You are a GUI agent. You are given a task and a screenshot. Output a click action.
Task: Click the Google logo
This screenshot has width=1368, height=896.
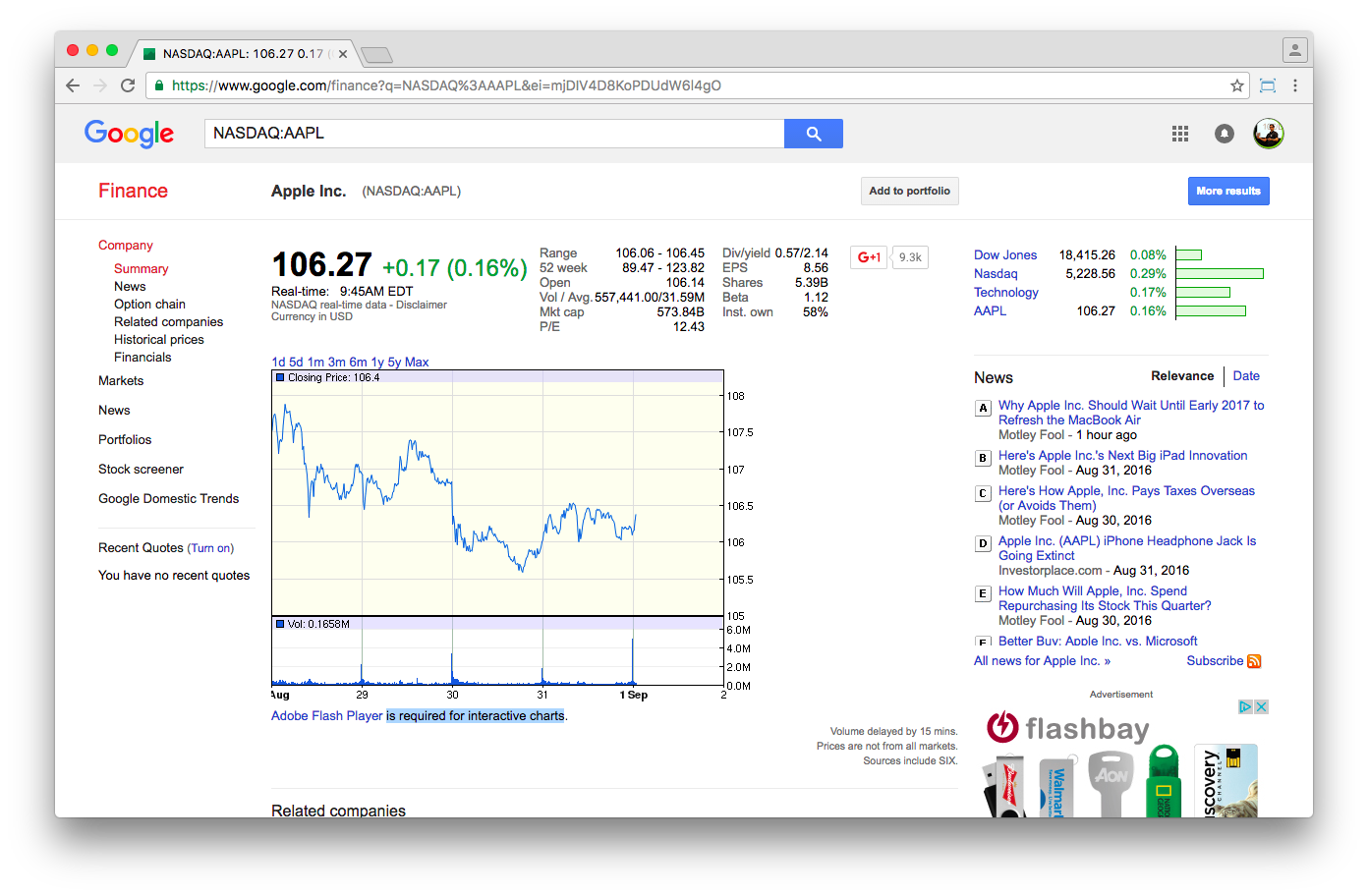point(129,134)
